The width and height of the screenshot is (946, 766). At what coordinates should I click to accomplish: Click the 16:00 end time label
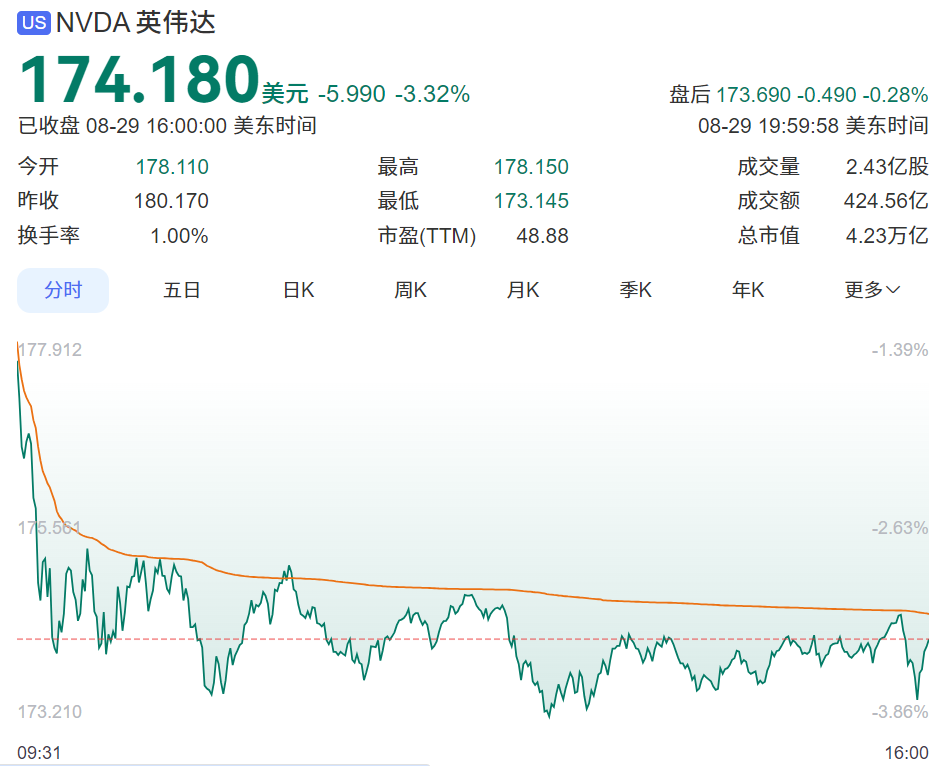[x=906, y=753]
